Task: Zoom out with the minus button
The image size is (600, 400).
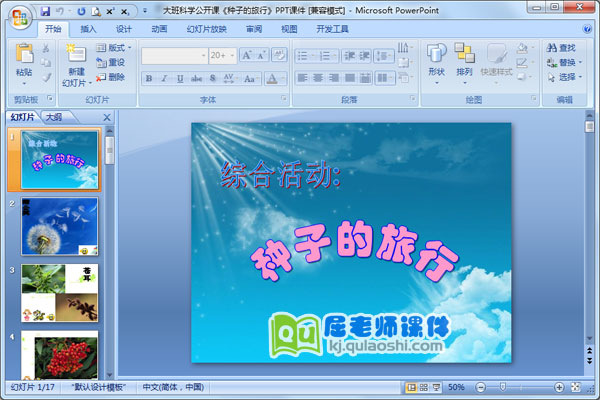Action: click(x=481, y=387)
